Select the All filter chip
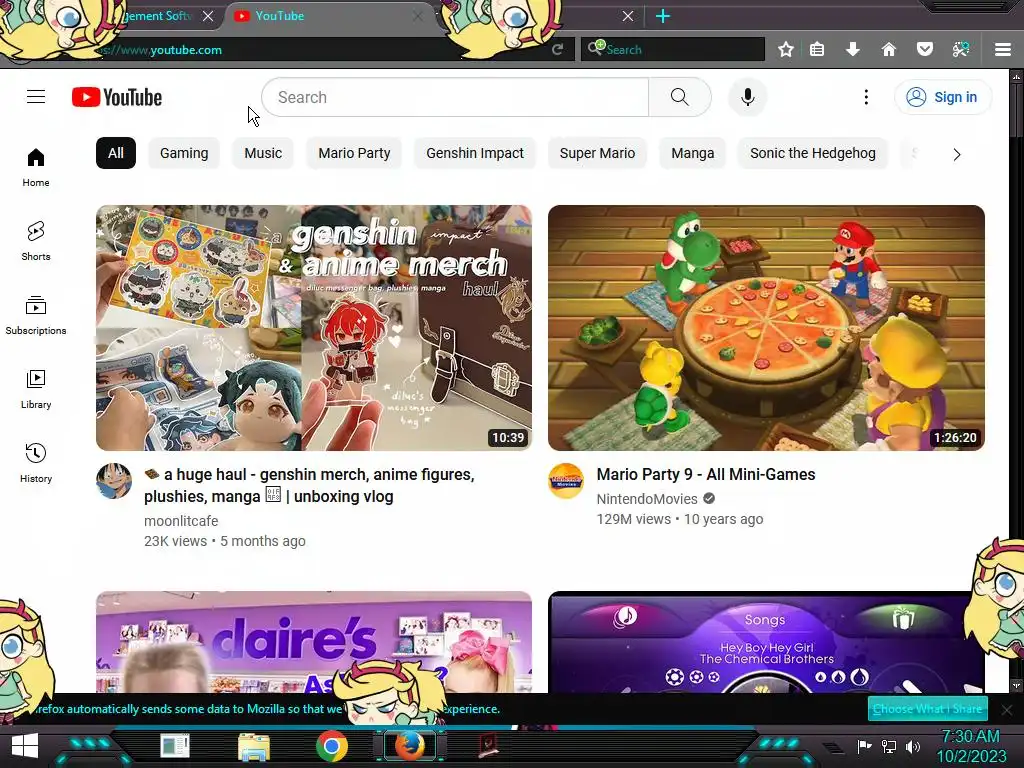The width and height of the screenshot is (1024, 768). pyautogui.click(x=116, y=153)
